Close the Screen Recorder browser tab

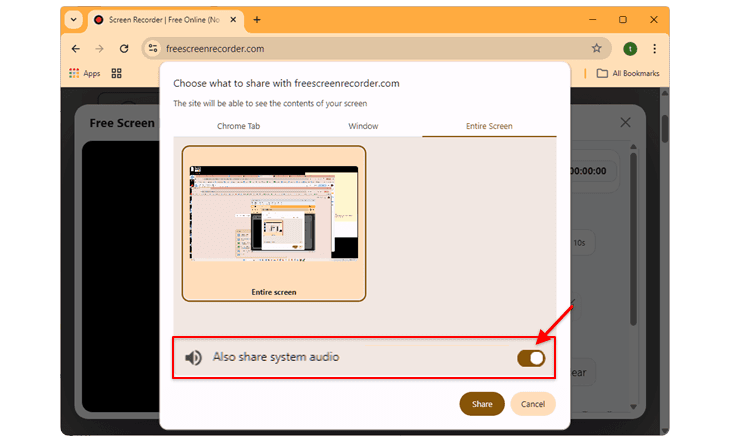pos(233,20)
